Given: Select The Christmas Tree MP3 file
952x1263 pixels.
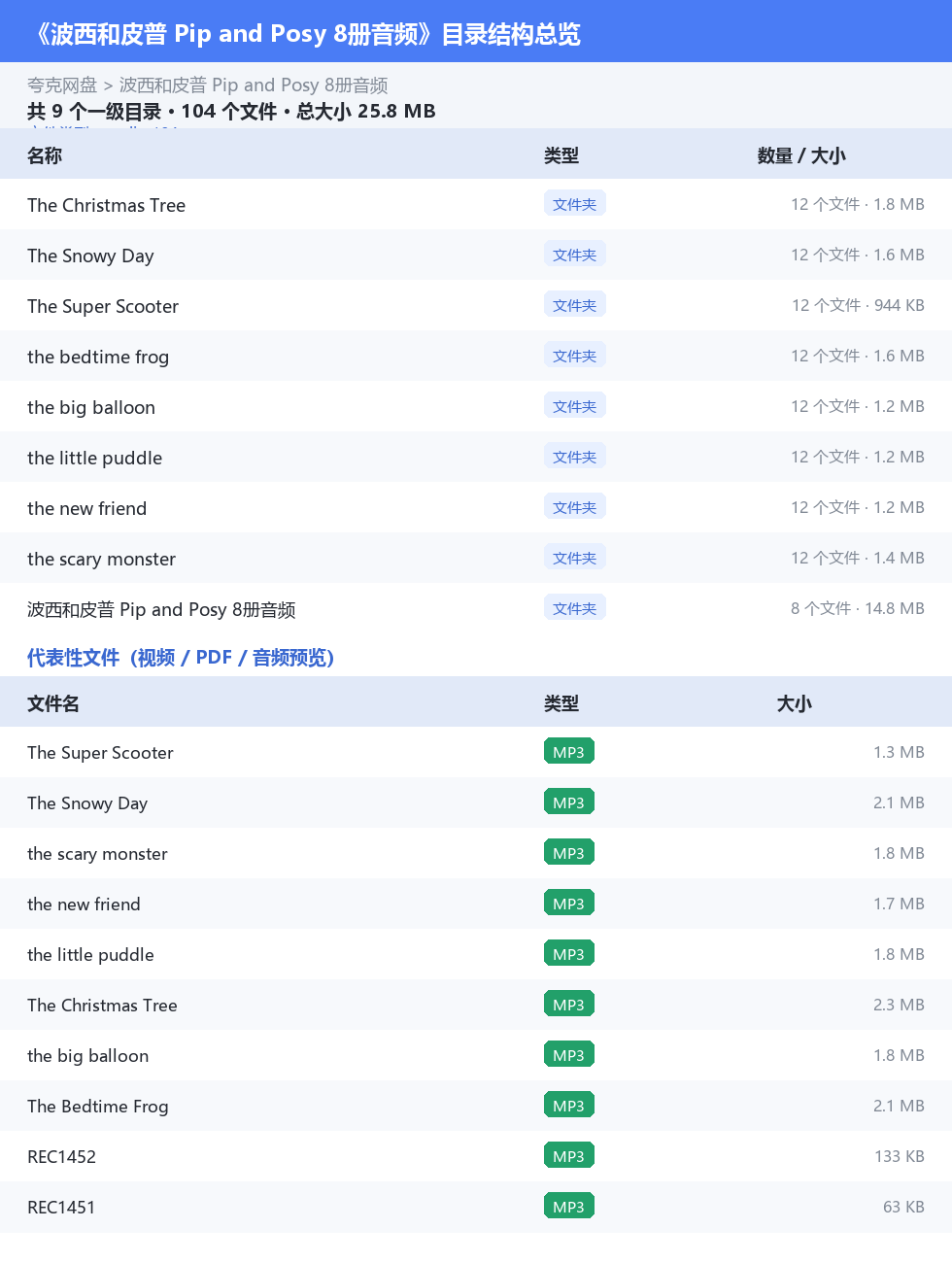Looking at the screenshot, I should point(476,1005).
